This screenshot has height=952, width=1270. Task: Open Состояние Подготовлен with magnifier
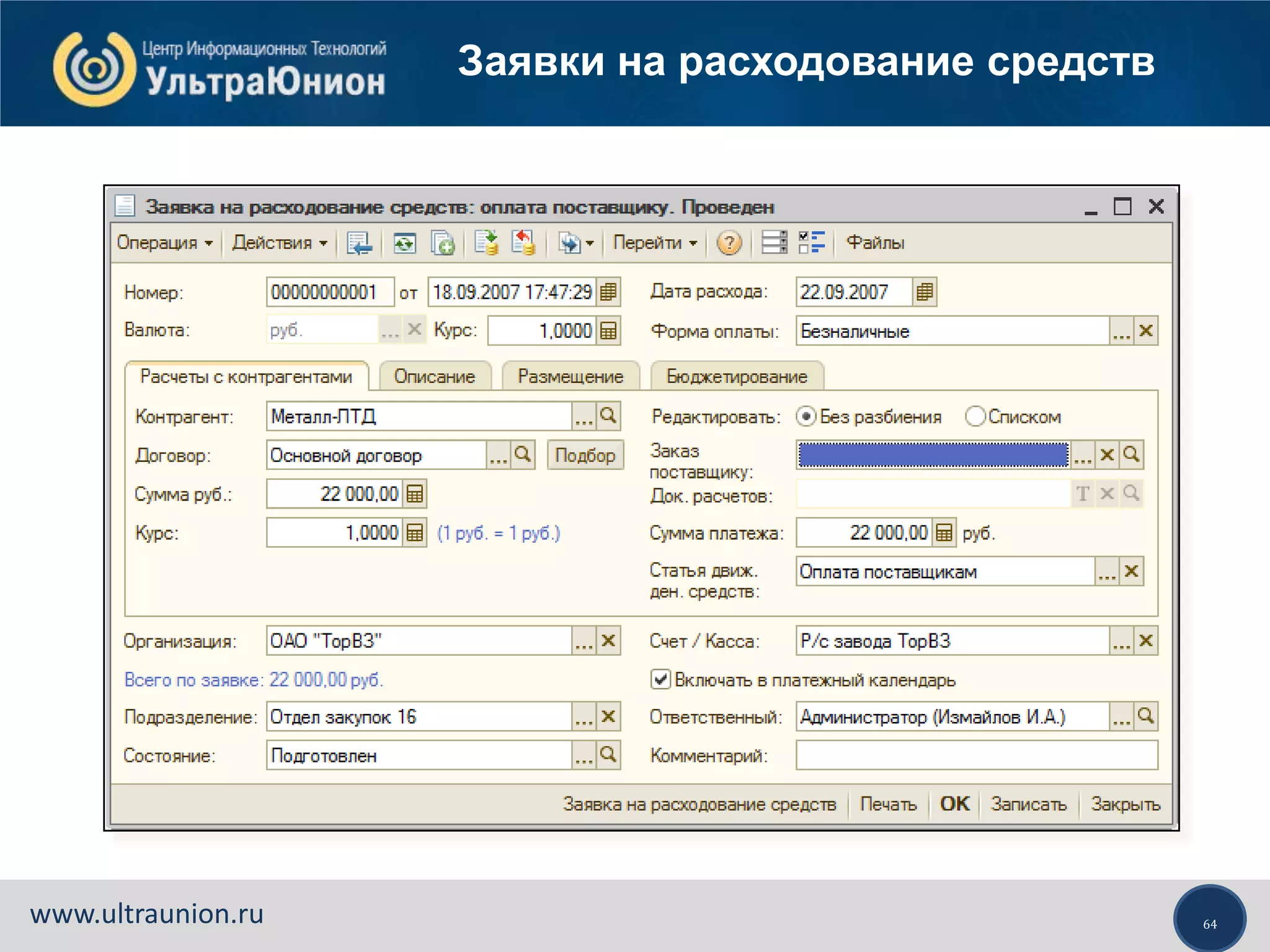tap(608, 756)
